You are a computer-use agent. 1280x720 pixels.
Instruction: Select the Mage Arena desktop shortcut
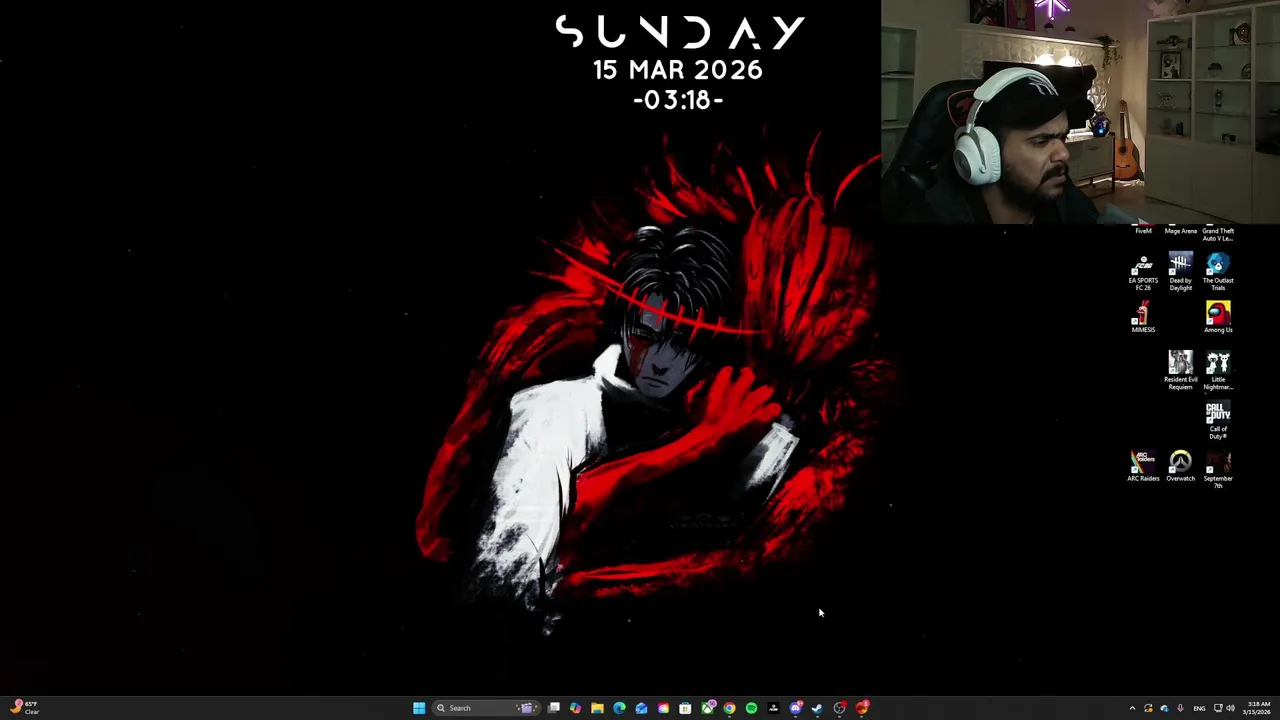[x=1180, y=230]
